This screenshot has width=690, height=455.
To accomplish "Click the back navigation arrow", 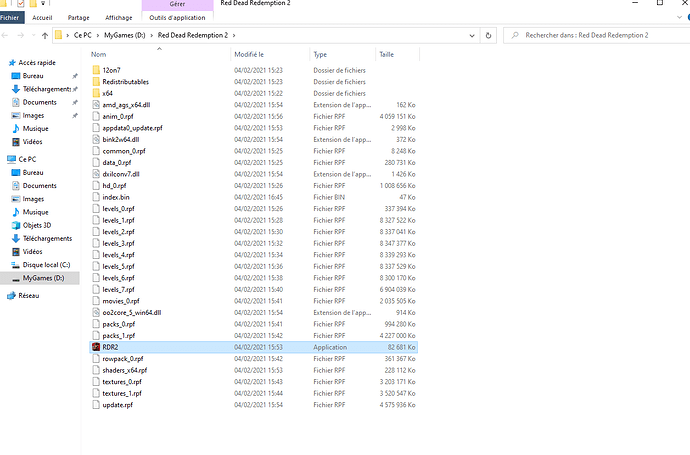I will [5, 35].
